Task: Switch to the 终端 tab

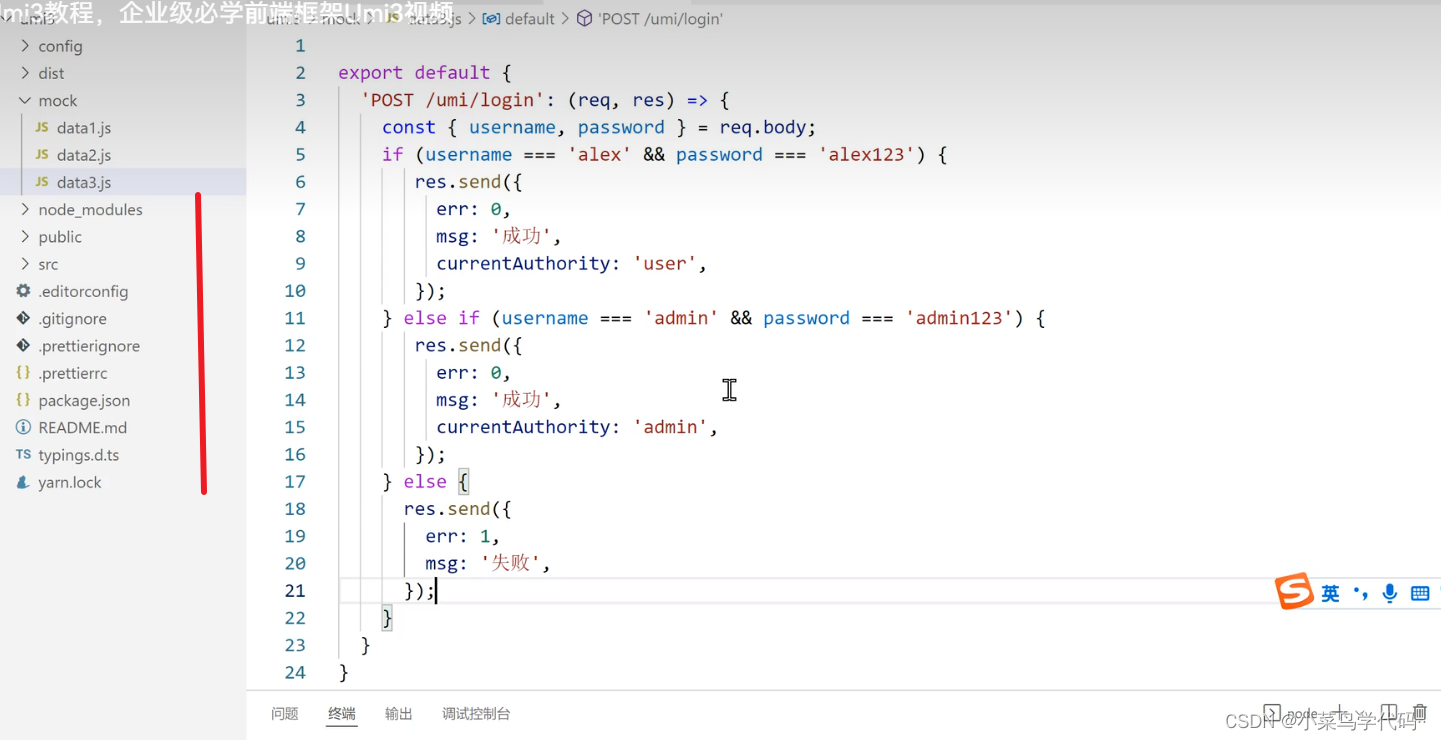Action: [x=342, y=714]
